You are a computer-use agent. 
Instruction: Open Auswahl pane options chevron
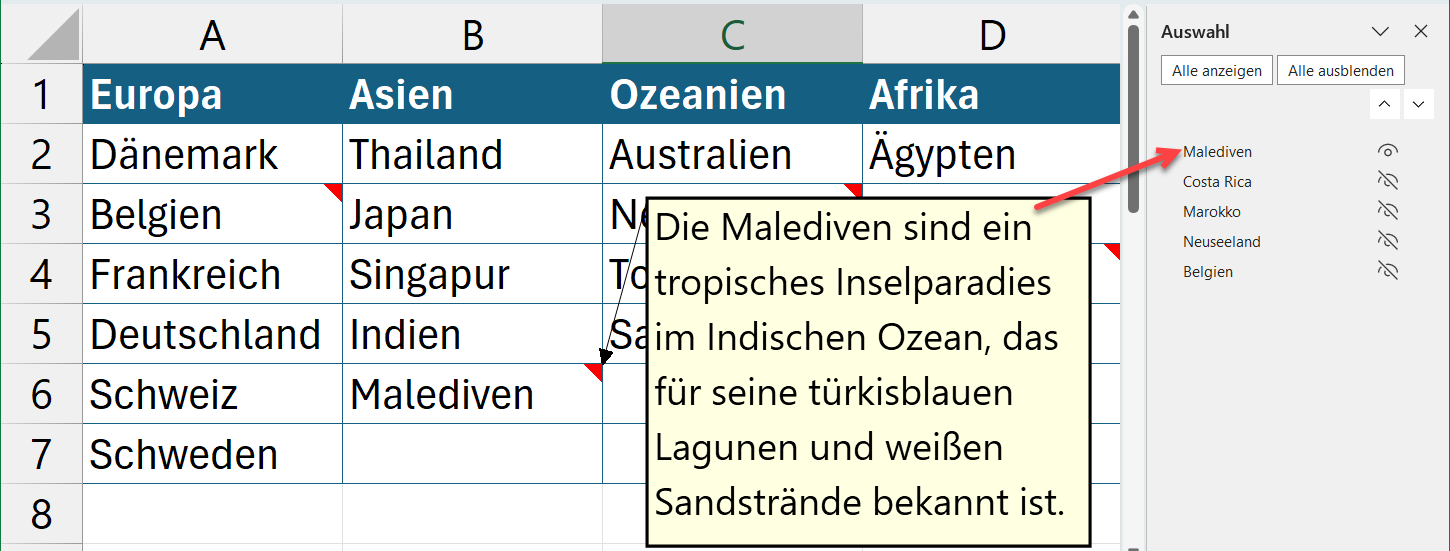(1381, 32)
